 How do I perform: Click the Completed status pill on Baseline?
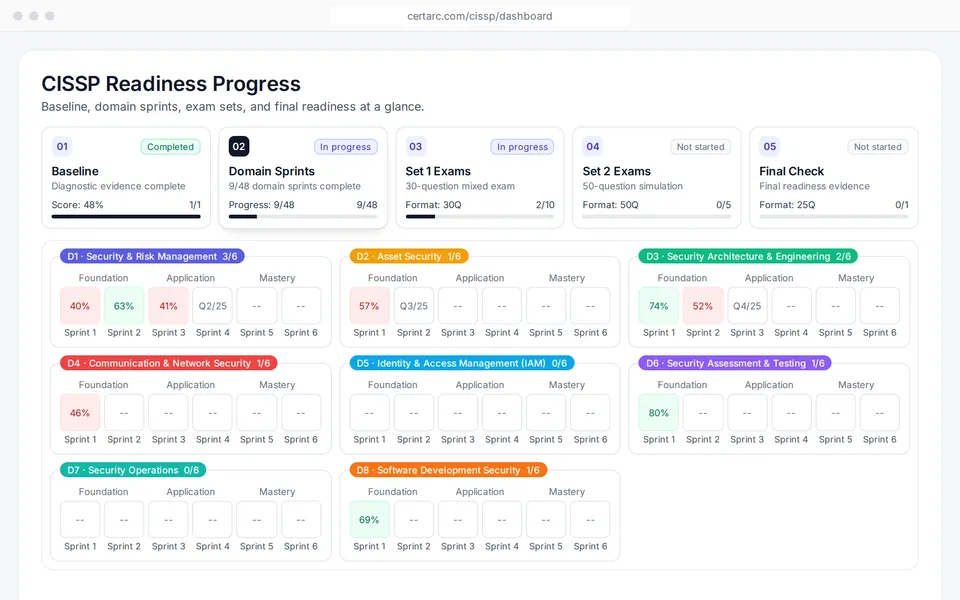(x=170, y=147)
